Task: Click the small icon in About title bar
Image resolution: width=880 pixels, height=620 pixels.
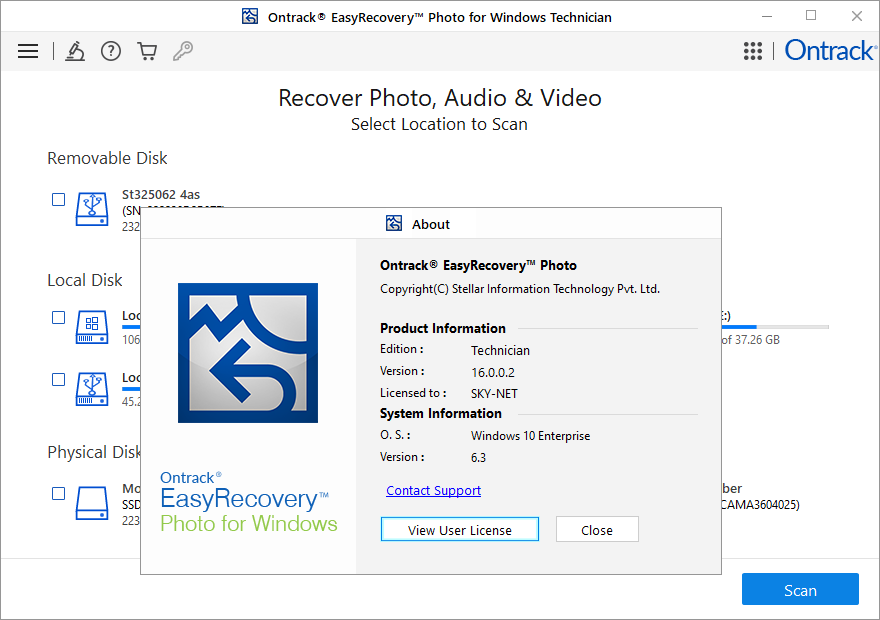Action: (394, 223)
